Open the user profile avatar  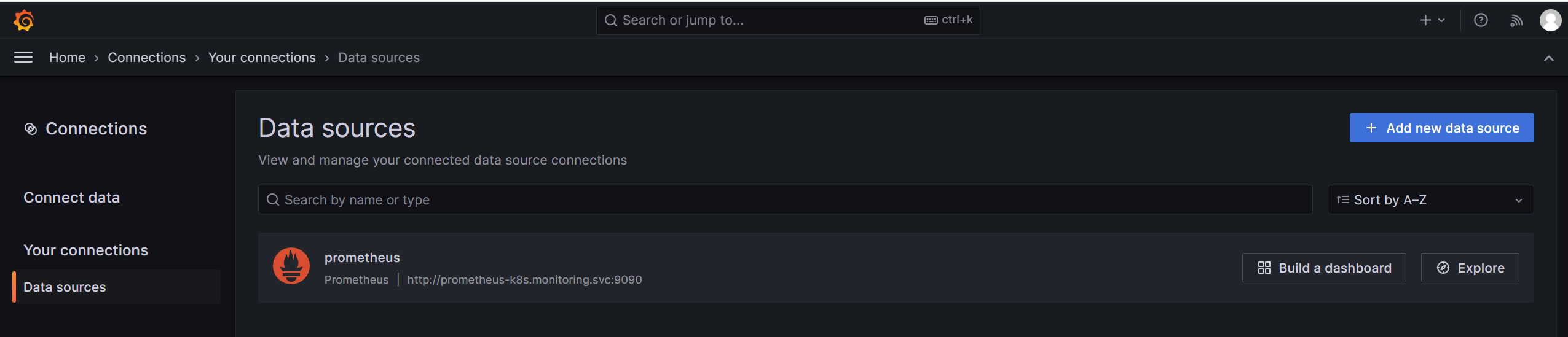(x=1550, y=20)
